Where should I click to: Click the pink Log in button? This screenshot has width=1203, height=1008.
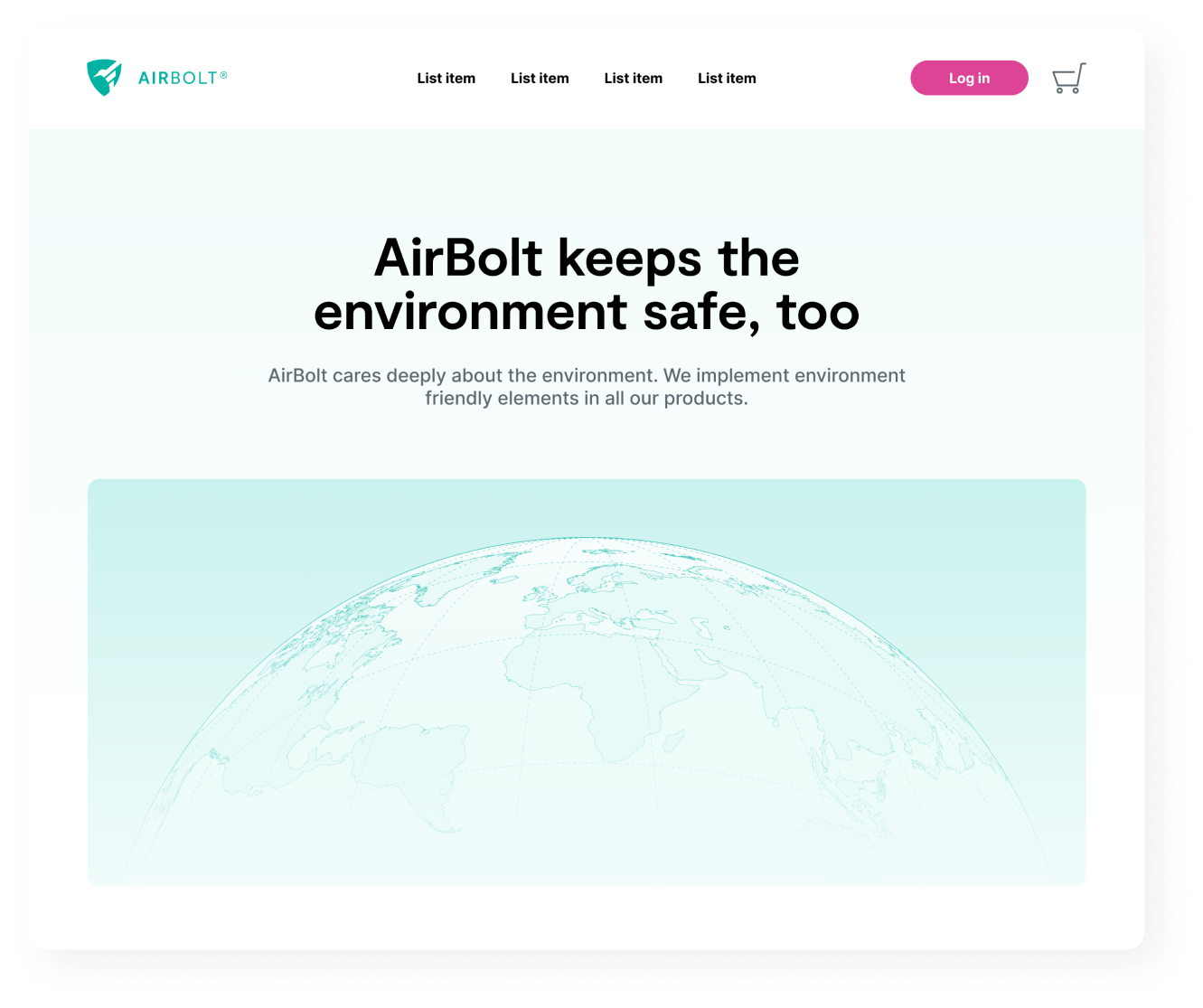969,78
